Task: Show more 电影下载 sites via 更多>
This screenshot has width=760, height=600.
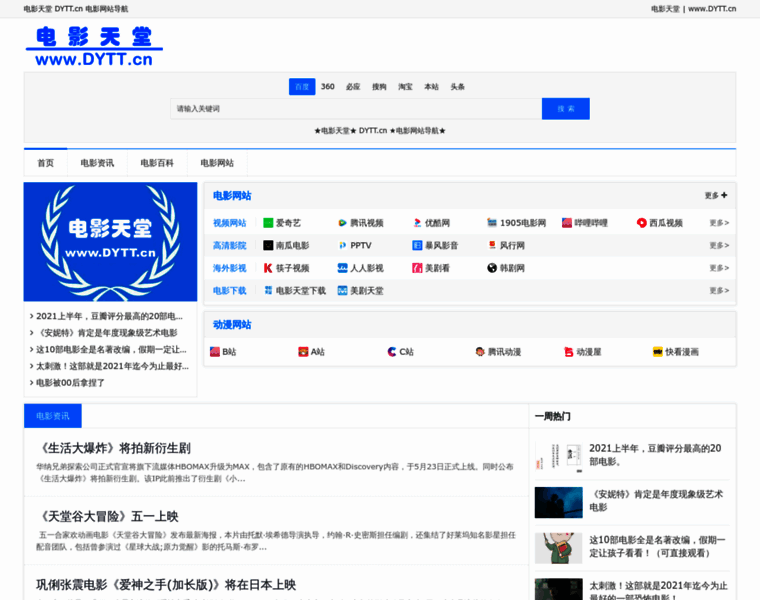Action: click(x=719, y=291)
